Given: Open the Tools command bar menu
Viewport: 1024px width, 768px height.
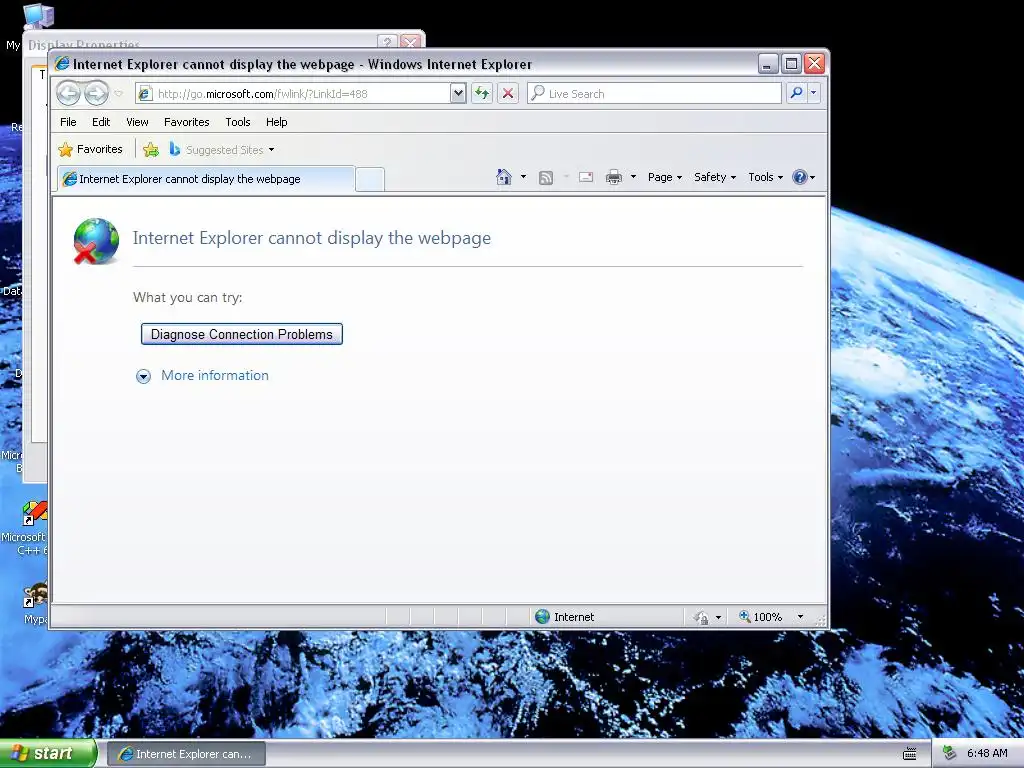Looking at the screenshot, I should pyautogui.click(x=765, y=177).
